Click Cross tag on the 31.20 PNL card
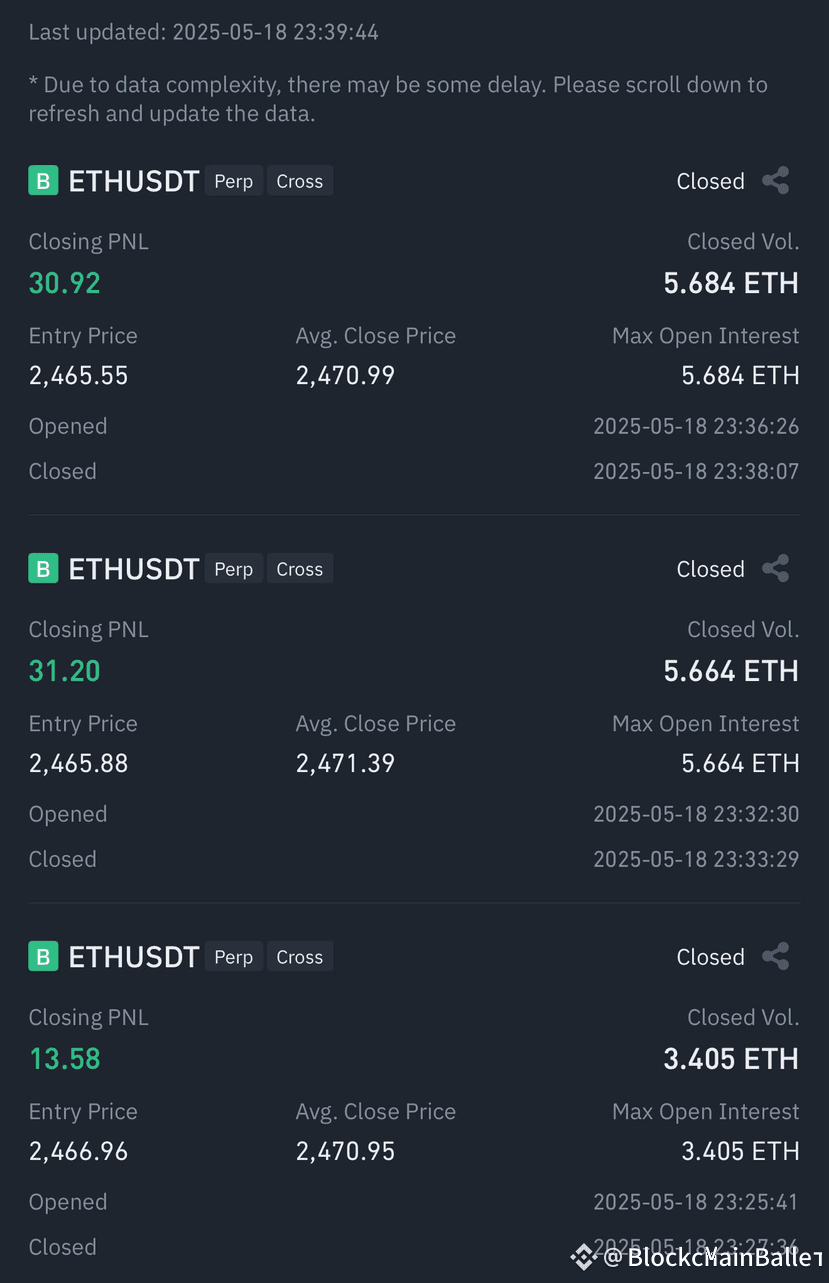 300,569
